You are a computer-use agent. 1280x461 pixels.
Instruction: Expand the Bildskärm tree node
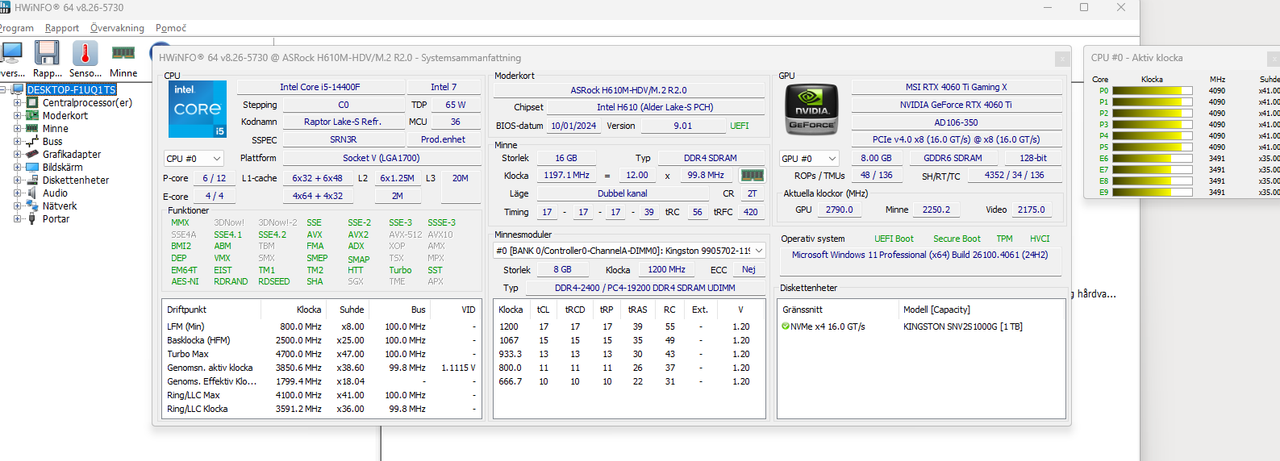[x=17, y=167]
